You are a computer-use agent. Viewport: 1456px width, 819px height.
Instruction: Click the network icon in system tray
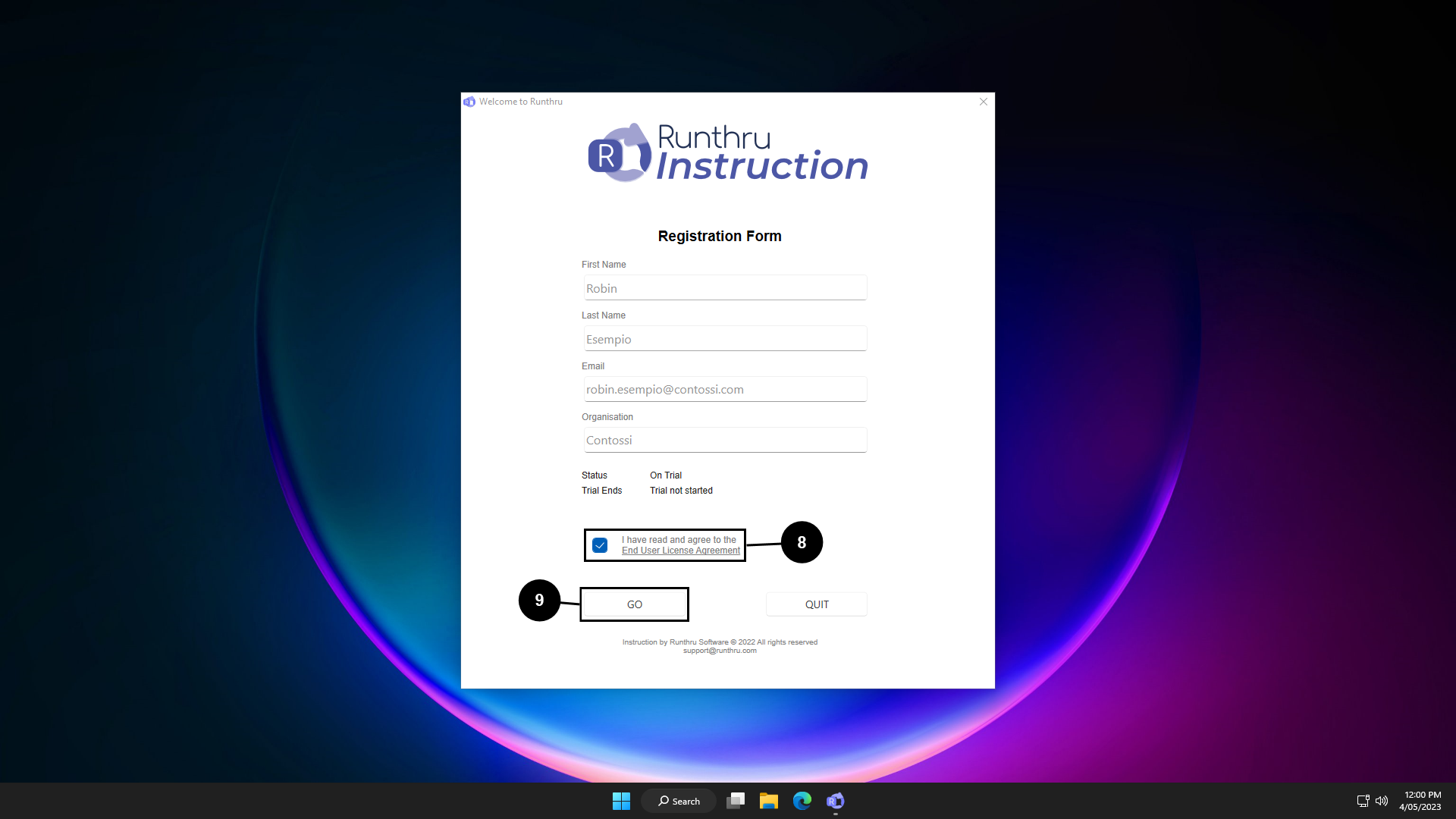click(x=1363, y=801)
